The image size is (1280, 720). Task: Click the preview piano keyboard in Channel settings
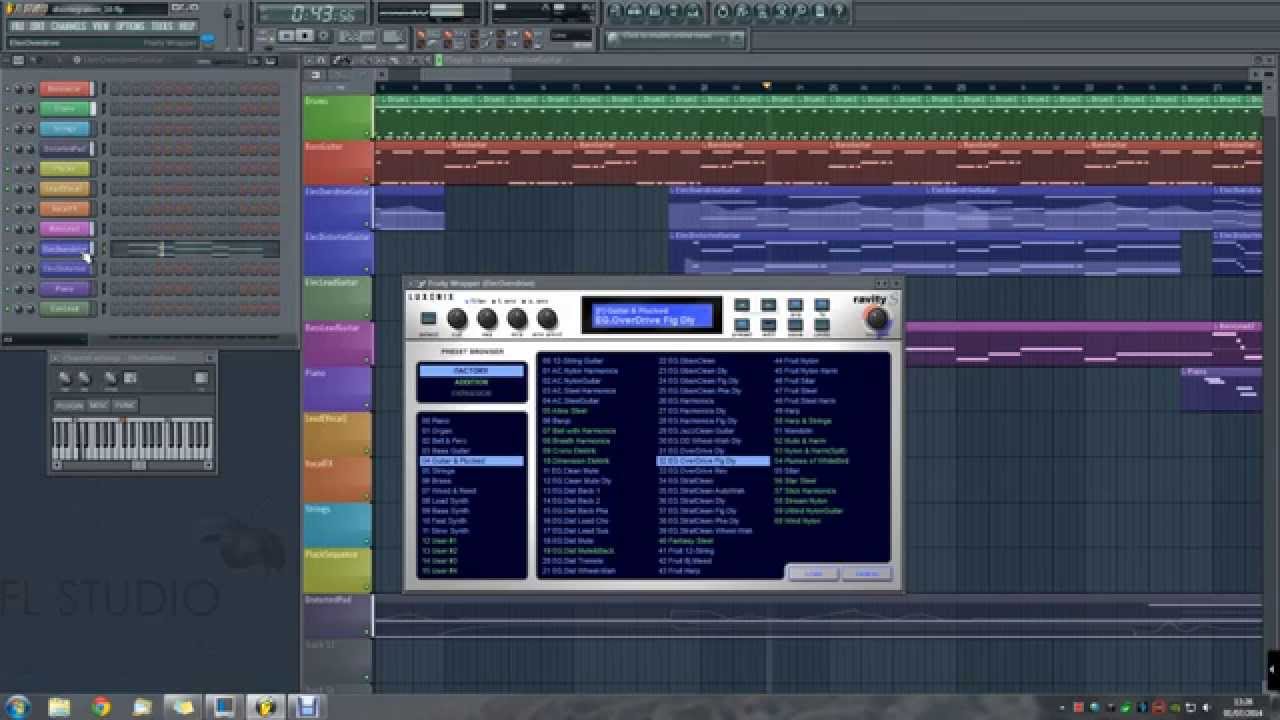132,438
